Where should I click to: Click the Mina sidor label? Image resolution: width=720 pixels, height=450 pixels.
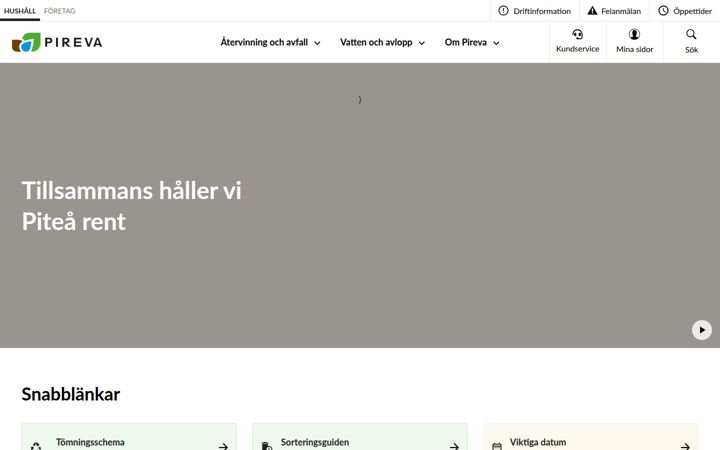click(635, 49)
